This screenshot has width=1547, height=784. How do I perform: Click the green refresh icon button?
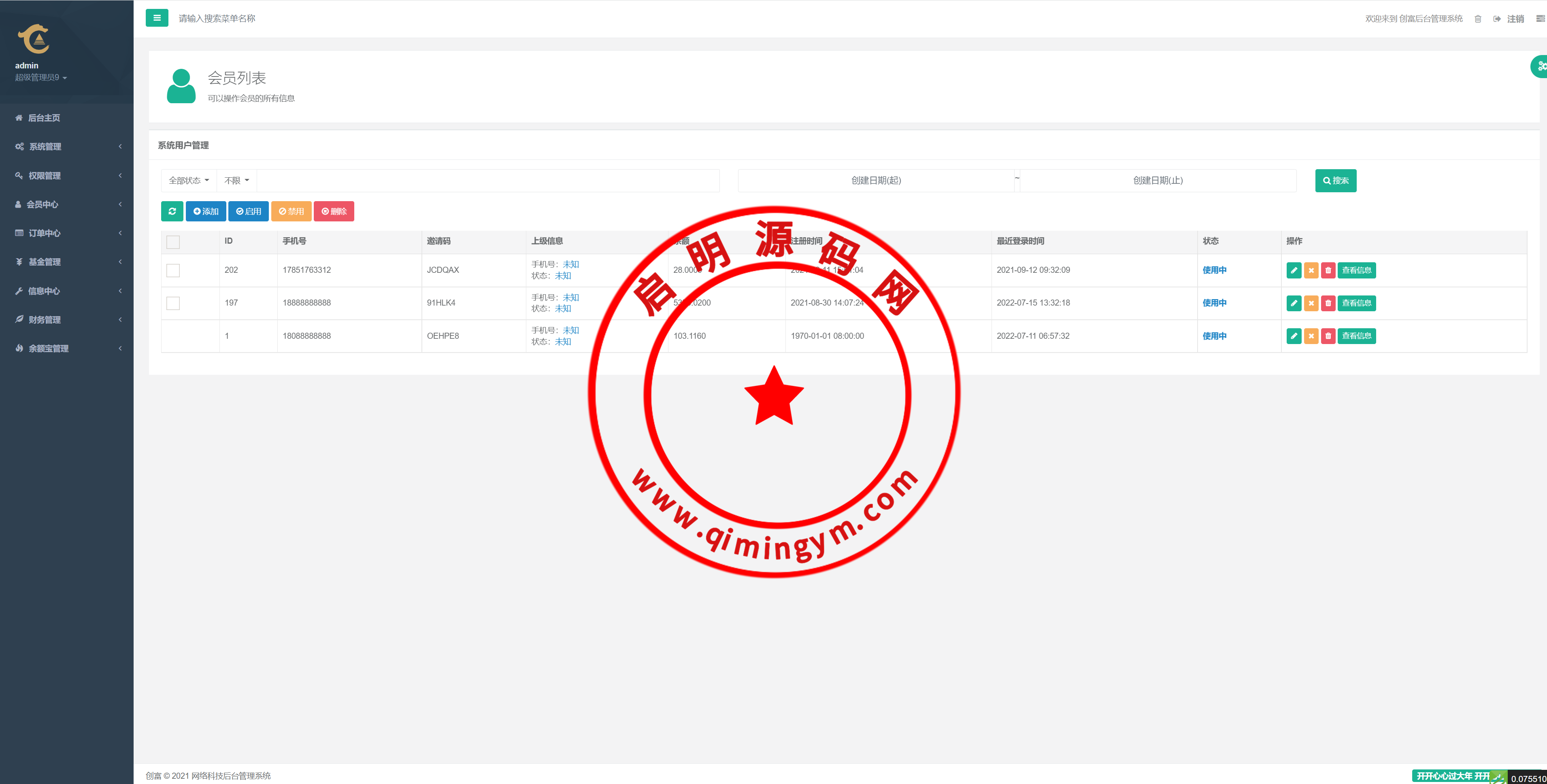tap(172, 211)
